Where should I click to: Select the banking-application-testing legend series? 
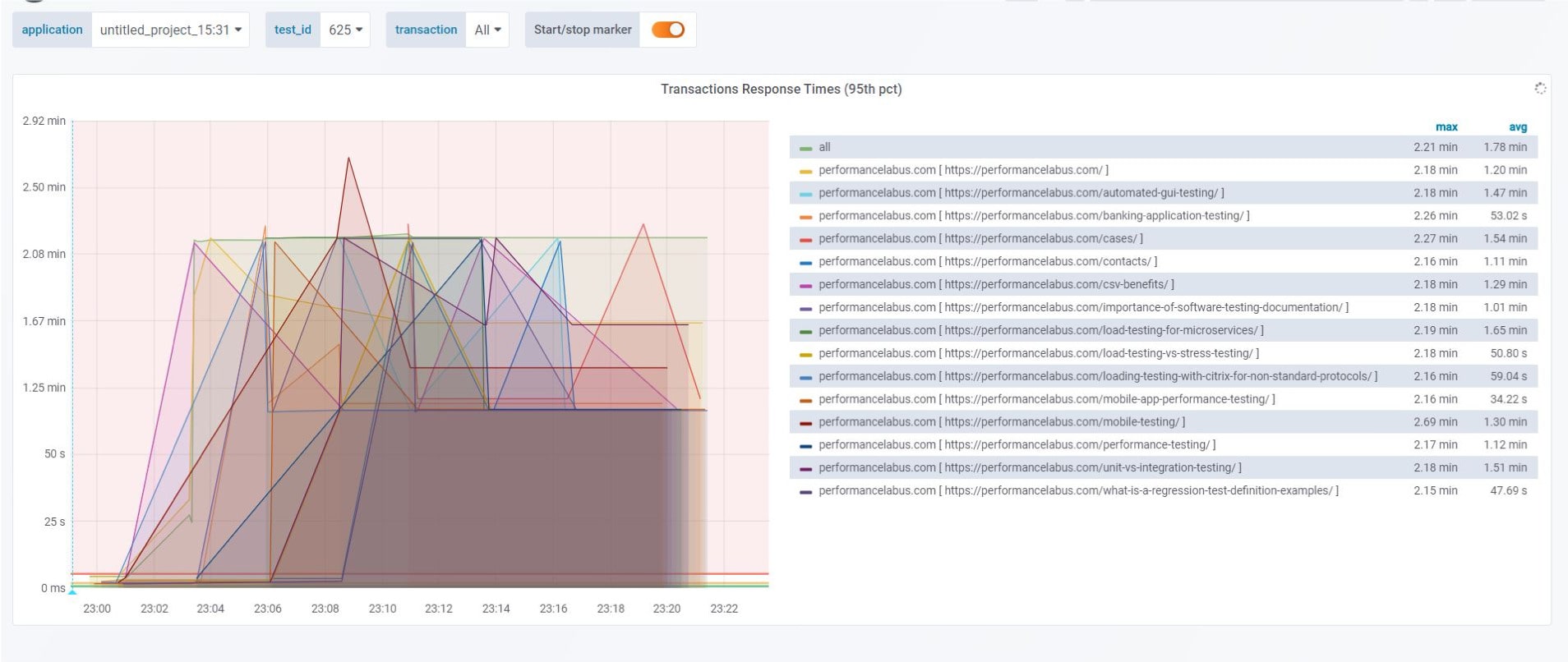[x=1034, y=216]
